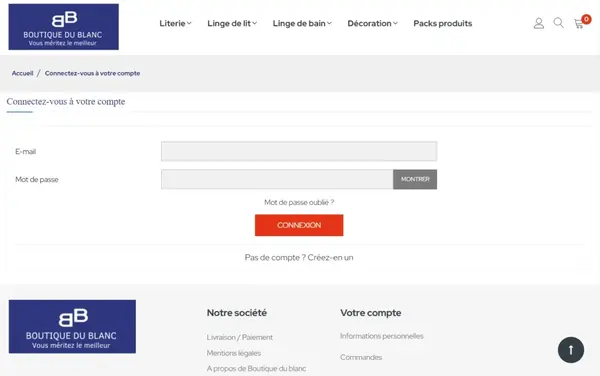This screenshot has width=600, height=376.
Task: Go to Accueil in breadcrumb
Action: click(23, 73)
